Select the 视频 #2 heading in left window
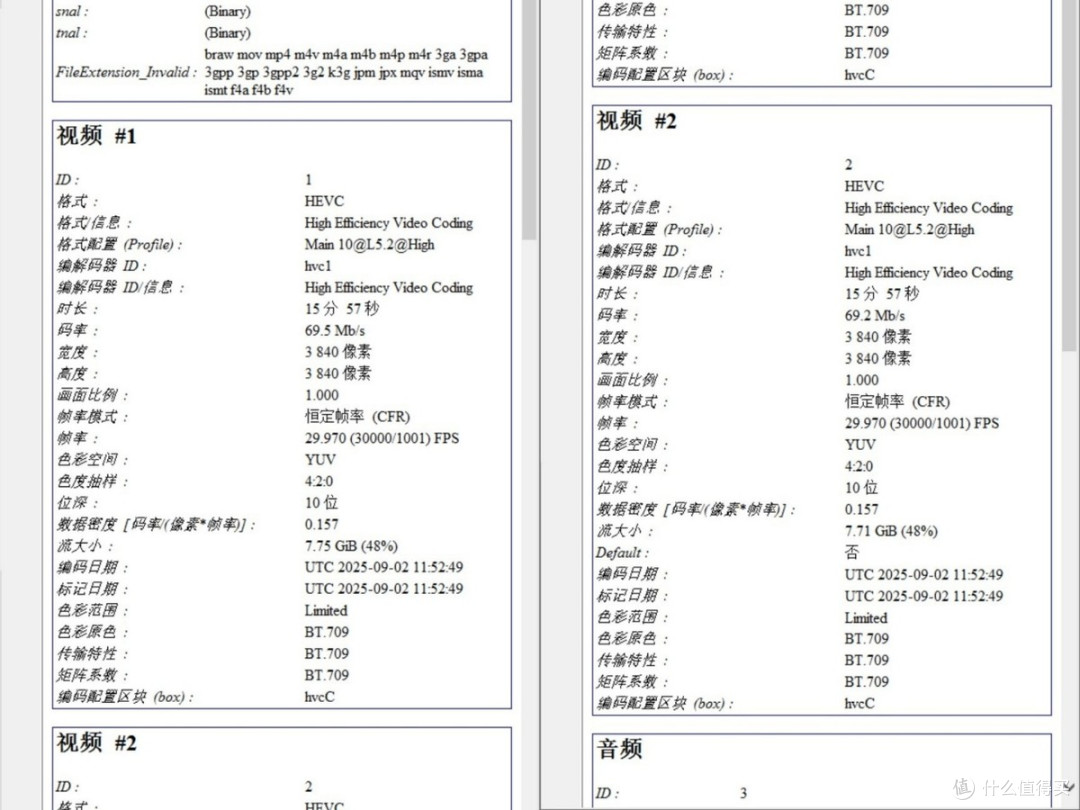Viewport: 1080px width, 810px height. pos(96,743)
